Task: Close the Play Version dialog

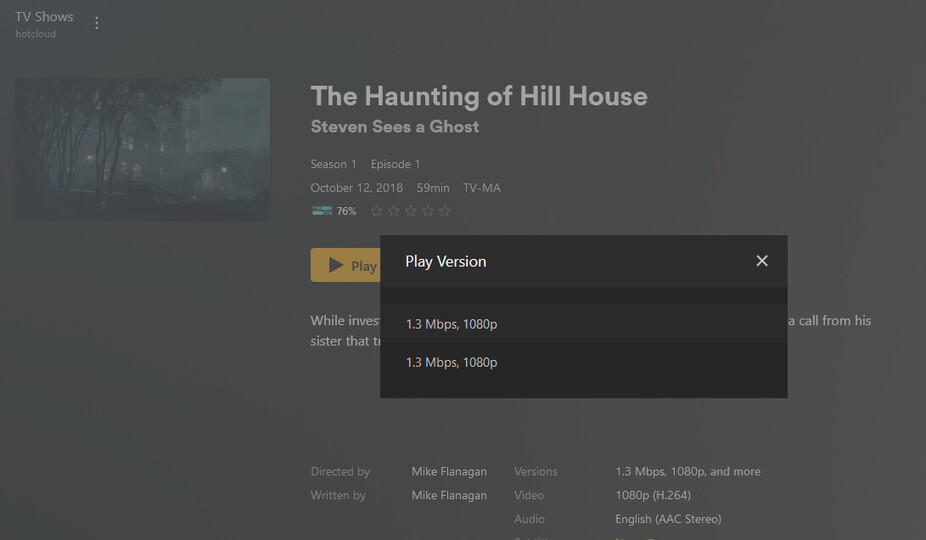Action: (x=762, y=261)
